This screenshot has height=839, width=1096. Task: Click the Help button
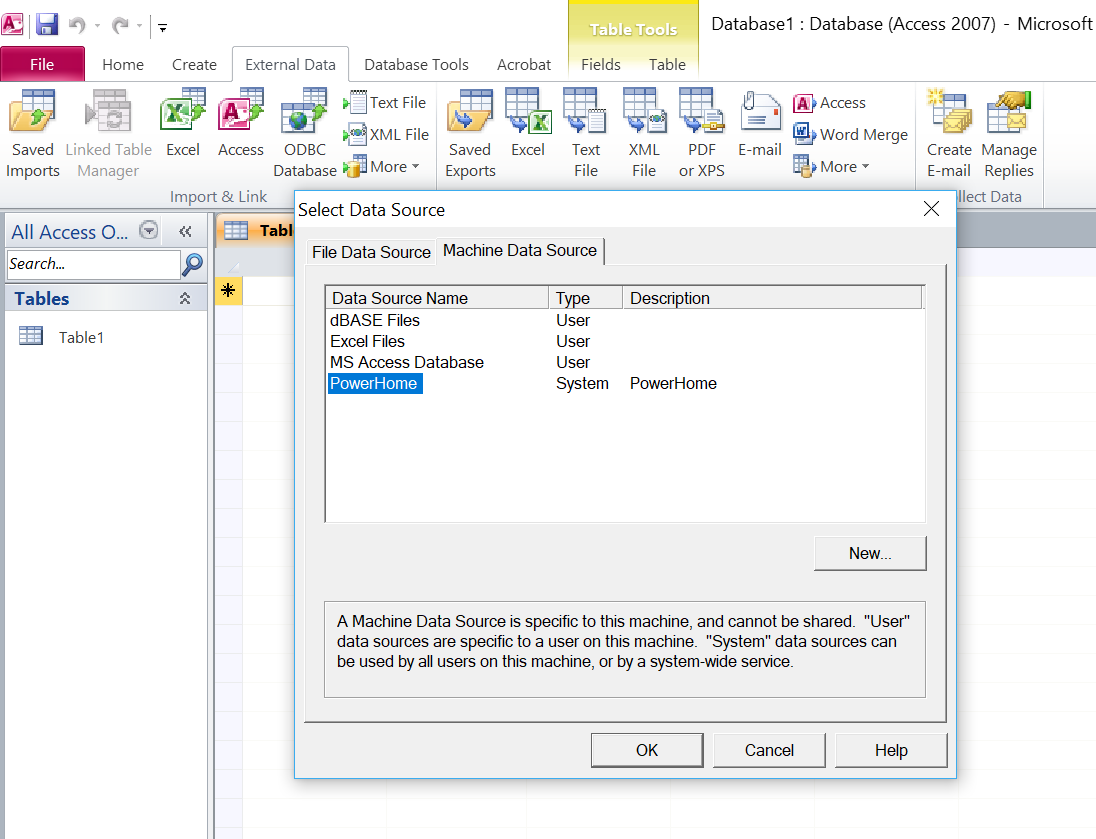coord(891,750)
